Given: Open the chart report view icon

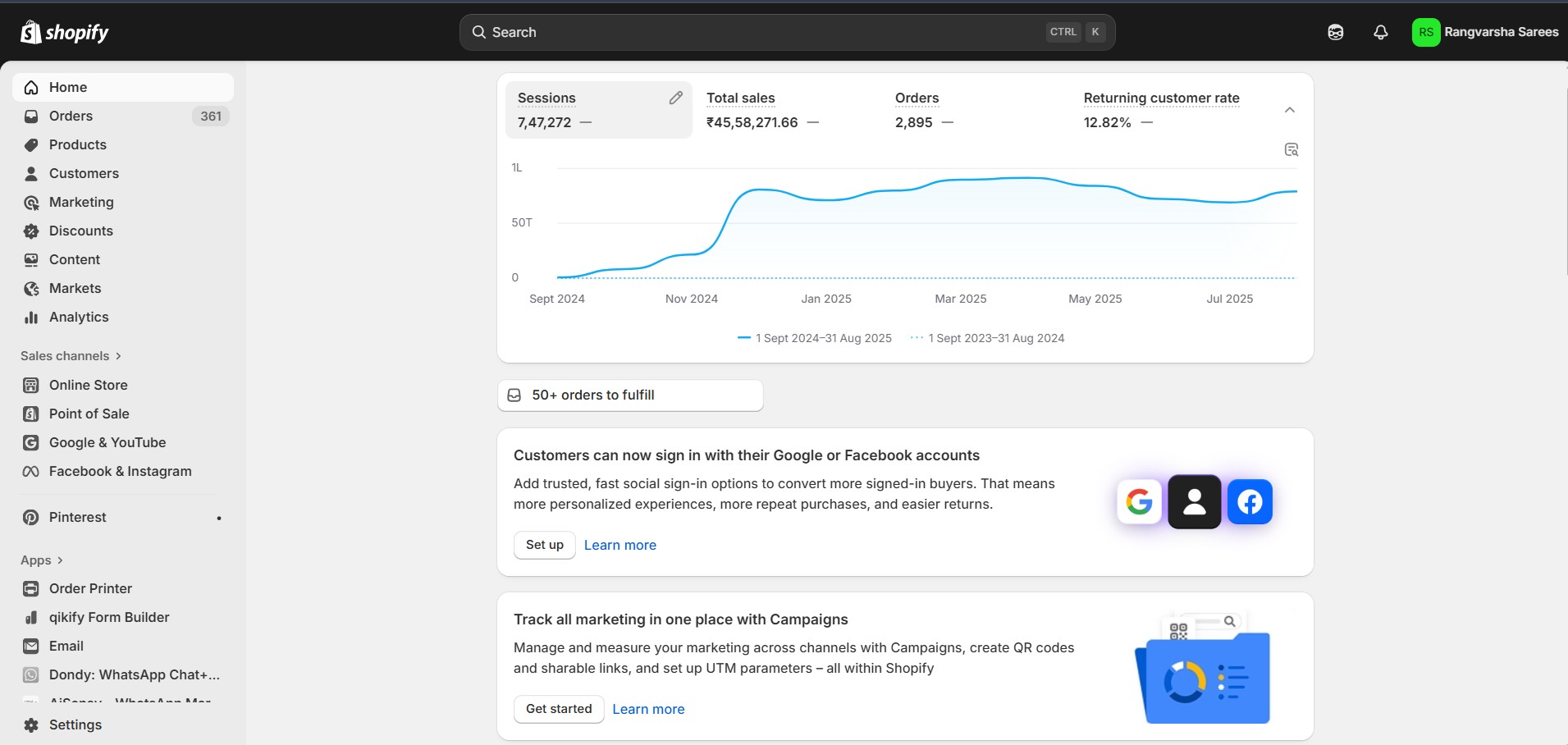Looking at the screenshot, I should (x=1291, y=149).
